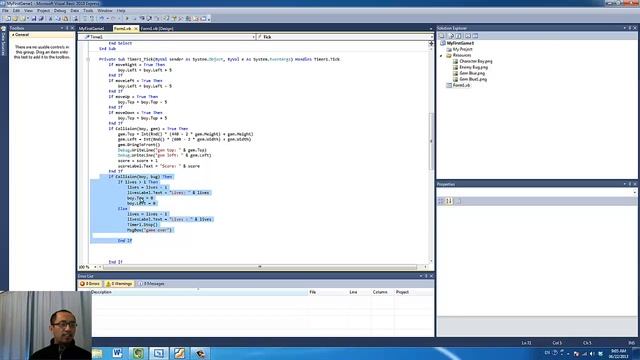Click Categorized icon in Properties panel
Viewport: 640px width, 360px height.
tap(441, 201)
